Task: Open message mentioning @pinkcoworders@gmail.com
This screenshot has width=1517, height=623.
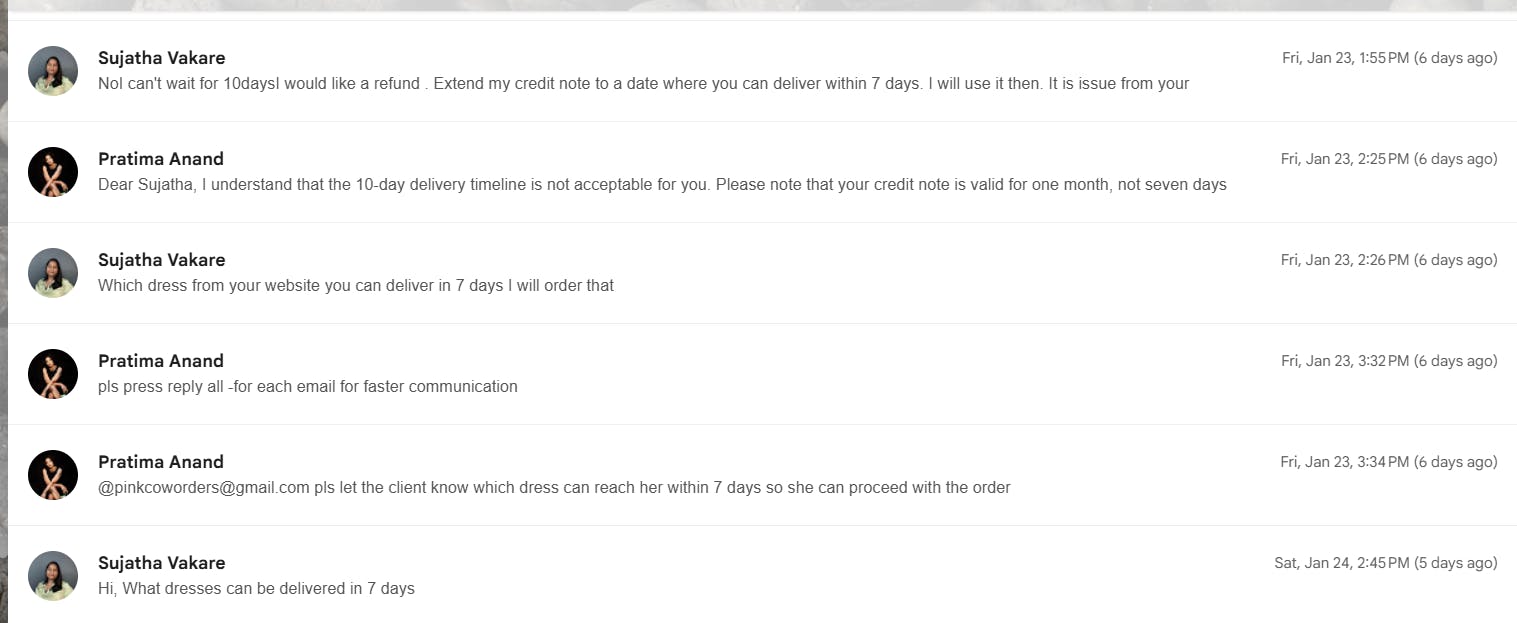Action: click(x=554, y=488)
